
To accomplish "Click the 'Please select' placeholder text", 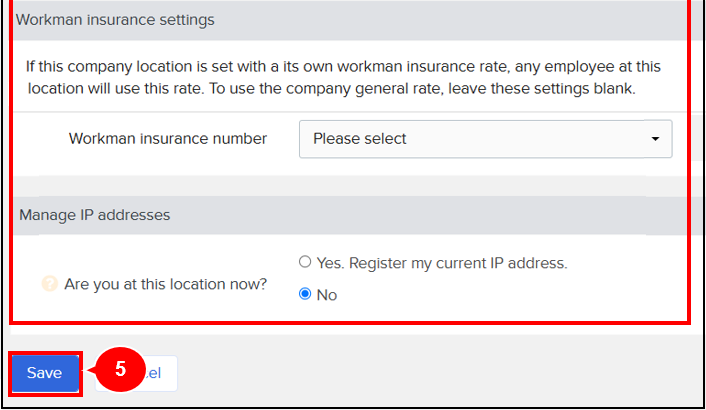I will (360, 139).
